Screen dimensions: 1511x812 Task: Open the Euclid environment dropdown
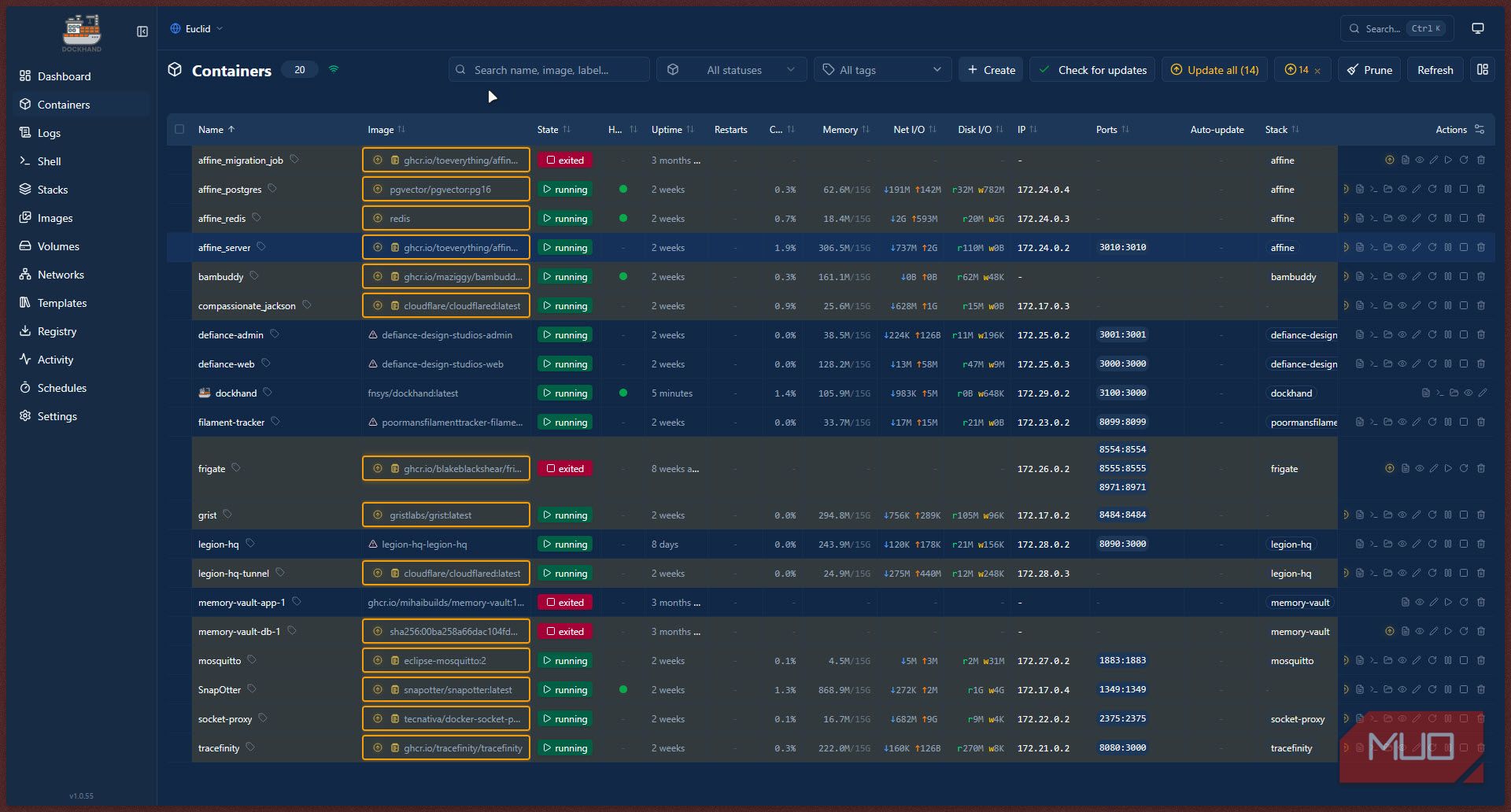pyautogui.click(x=197, y=28)
